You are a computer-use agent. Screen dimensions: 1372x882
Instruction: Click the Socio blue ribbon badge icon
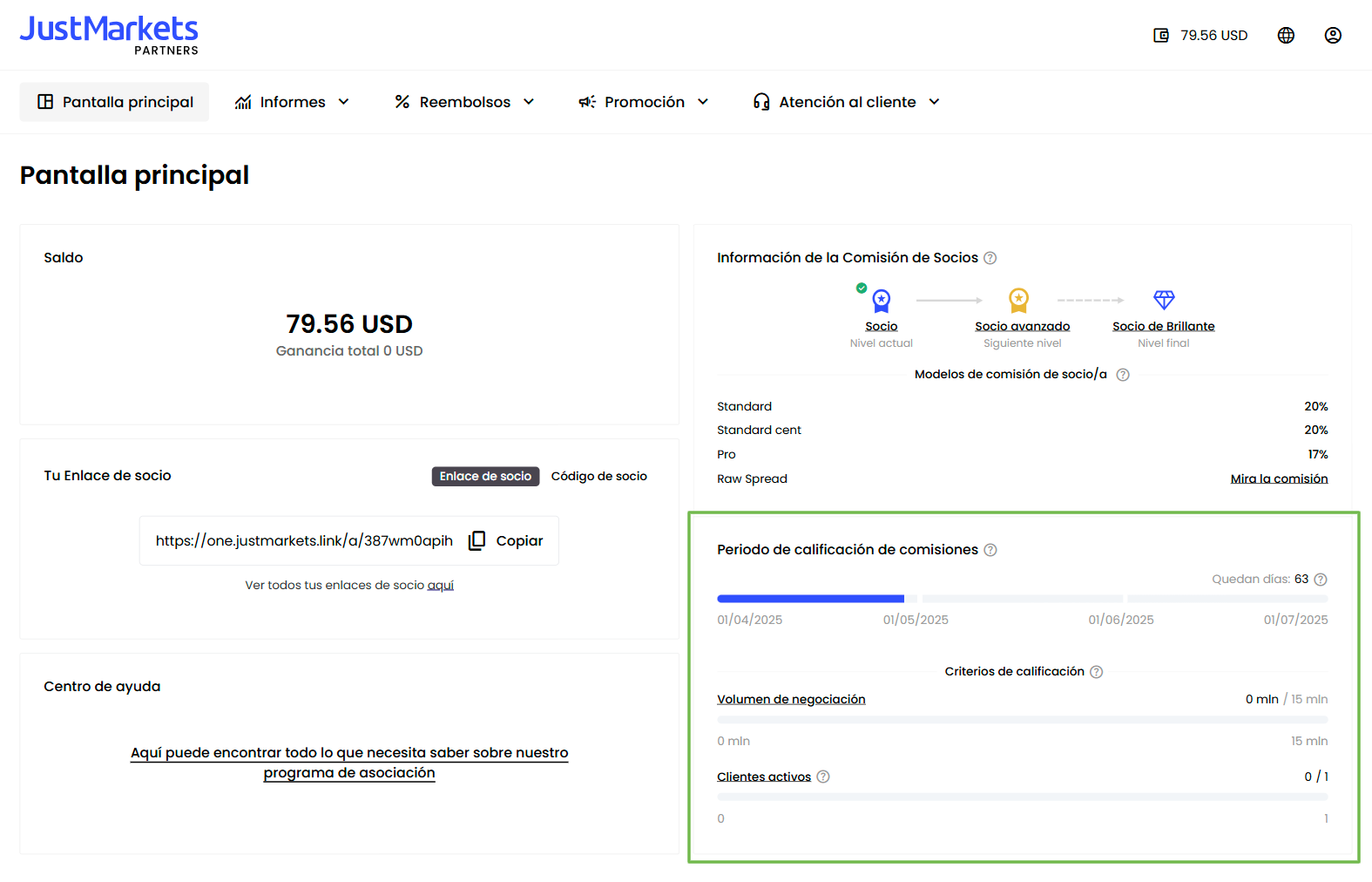click(x=882, y=301)
